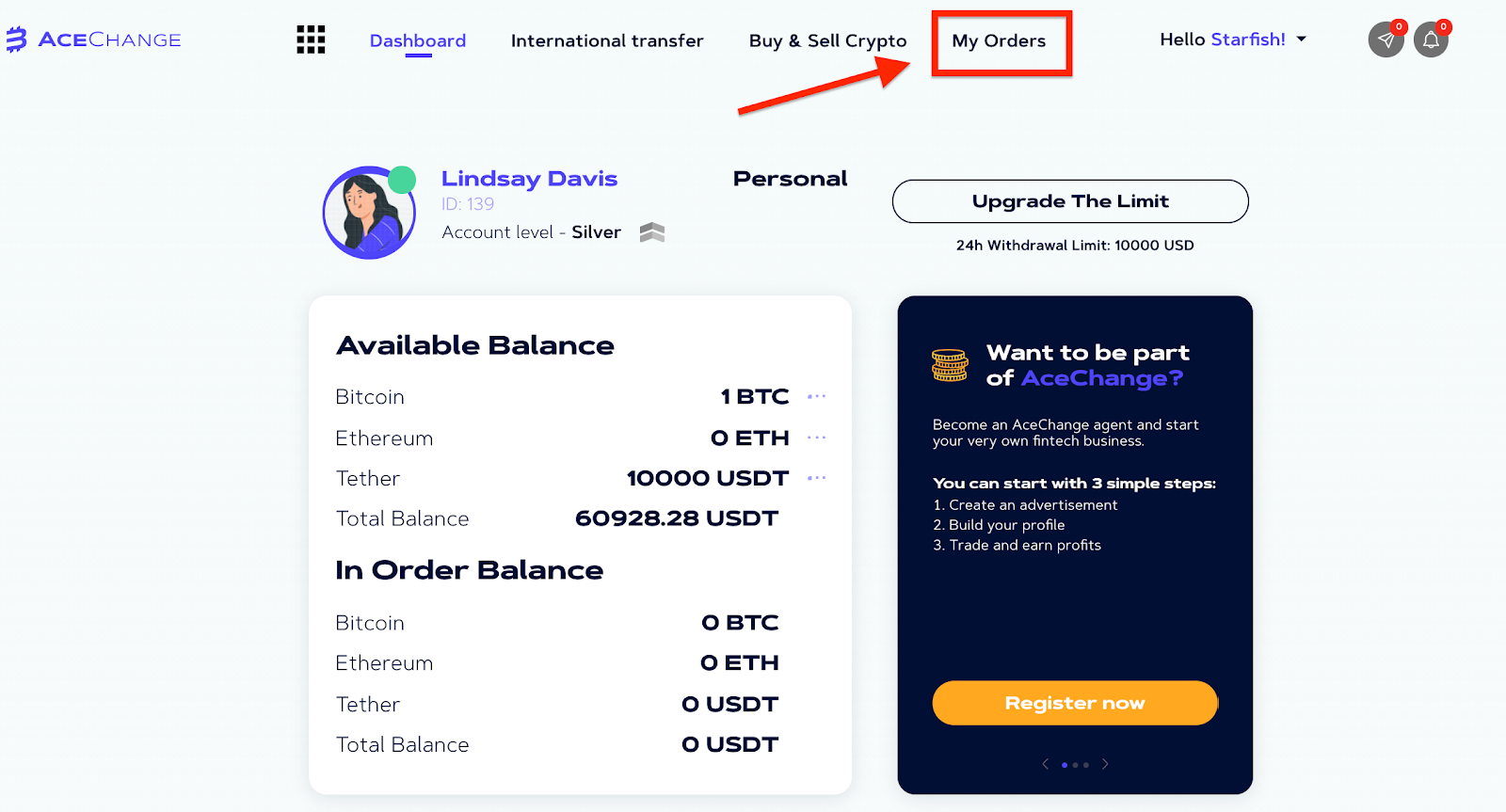The width and height of the screenshot is (1506, 812).
Task: Go to next promo slide arrow
Action: pos(1105,764)
